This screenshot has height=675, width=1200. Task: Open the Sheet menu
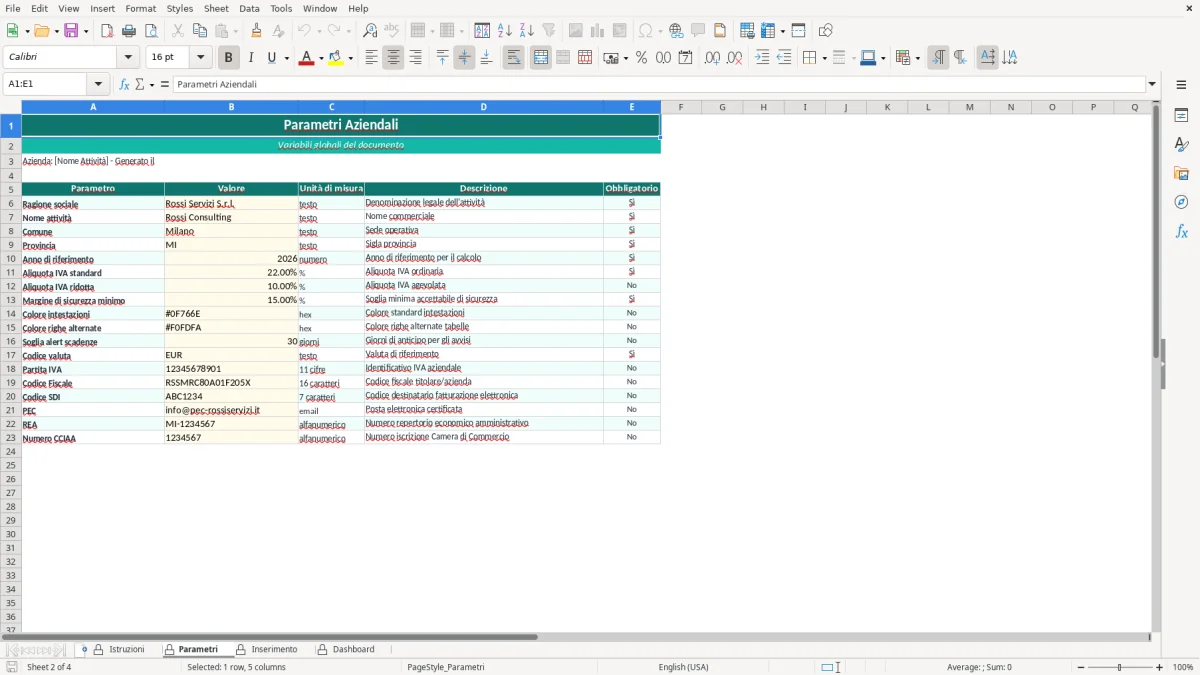point(216,8)
